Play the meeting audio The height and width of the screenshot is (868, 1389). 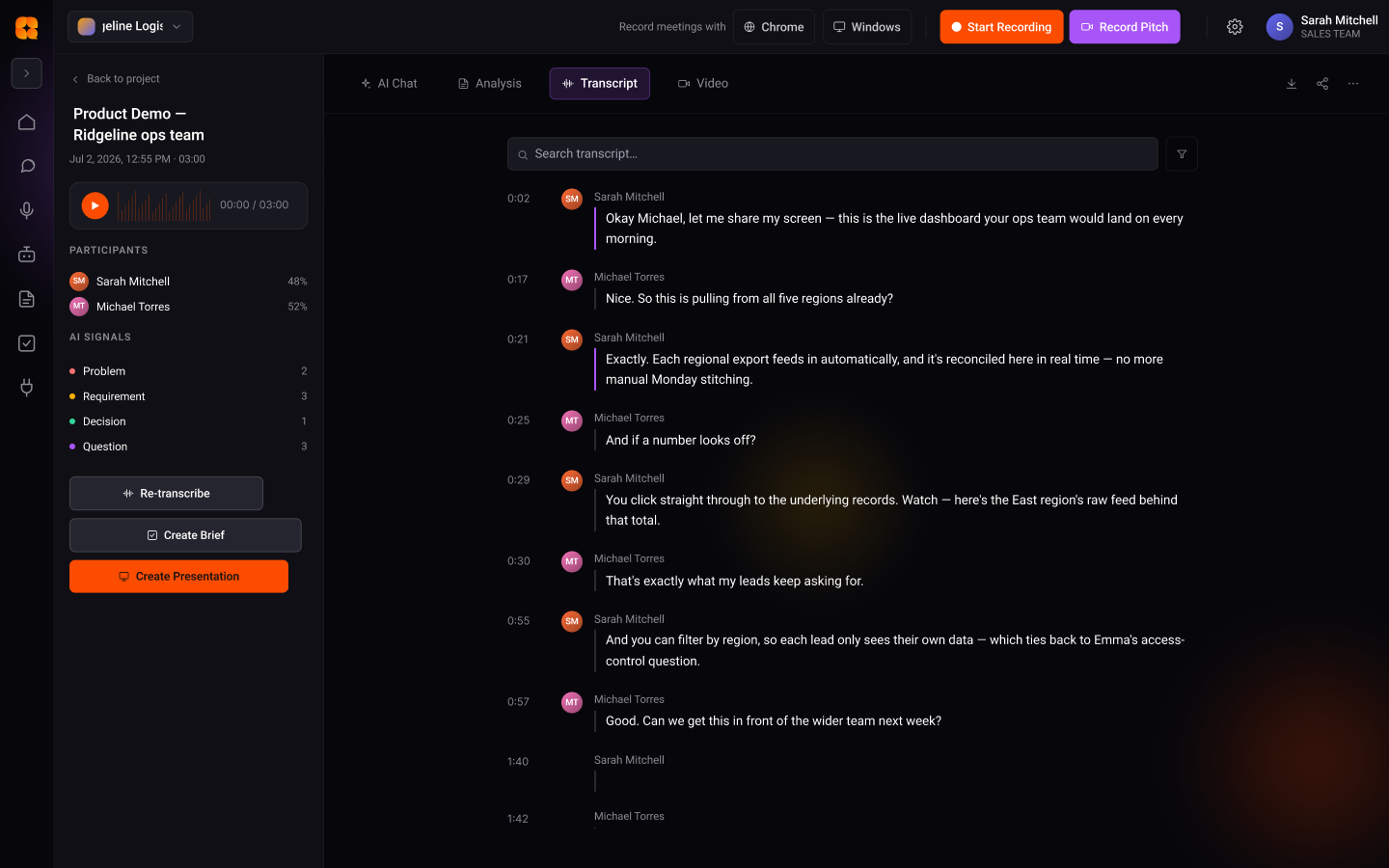[95, 205]
